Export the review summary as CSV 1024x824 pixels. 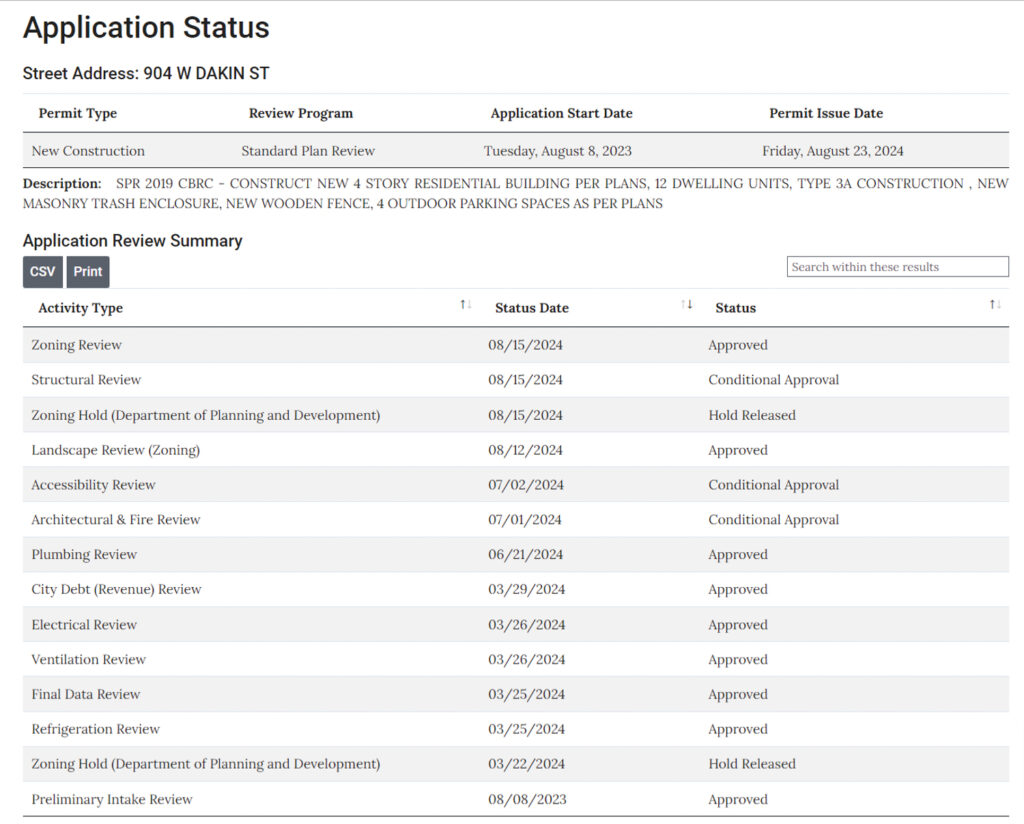(x=43, y=272)
